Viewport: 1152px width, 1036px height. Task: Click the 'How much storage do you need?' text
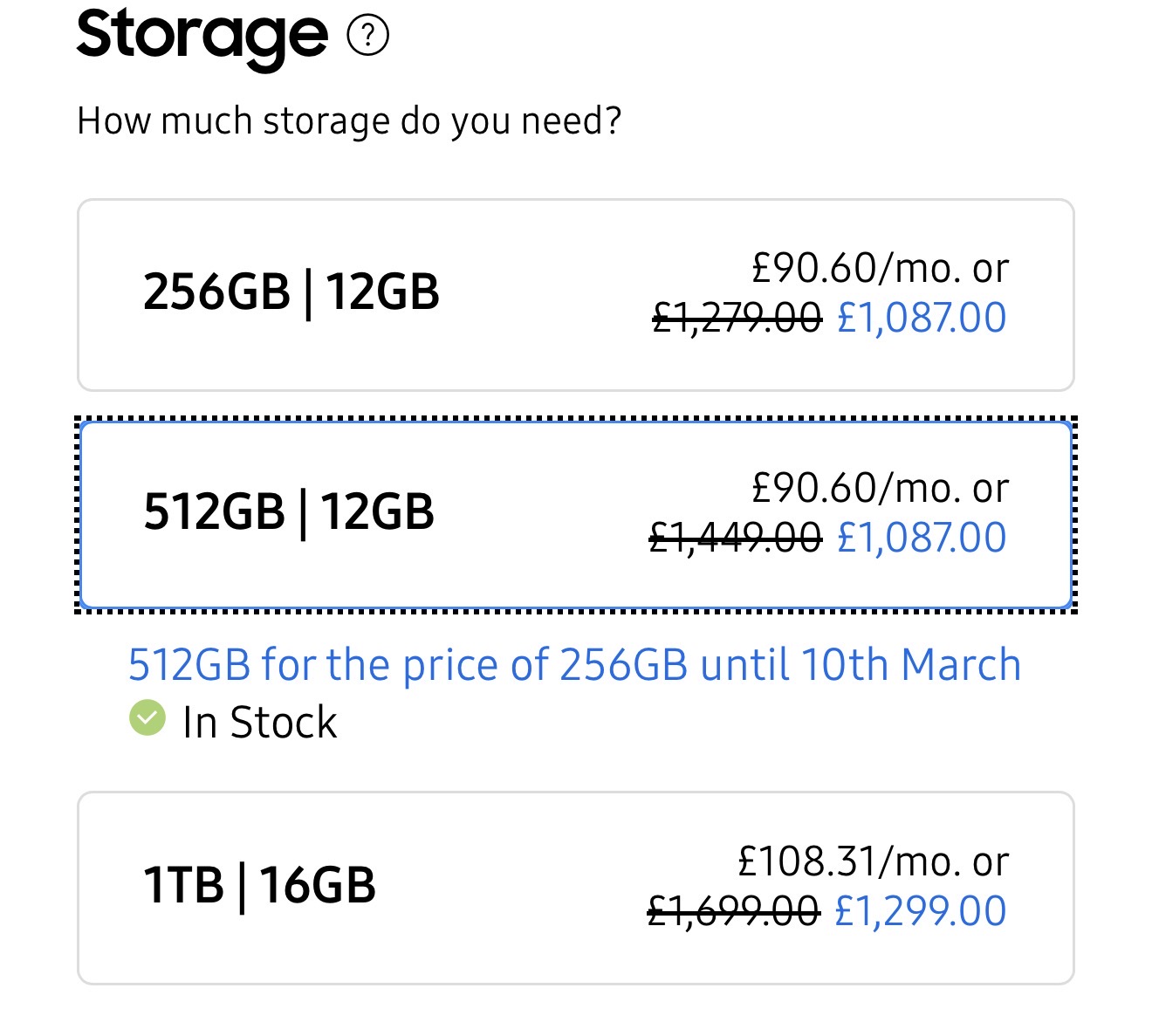pos(349,120)
